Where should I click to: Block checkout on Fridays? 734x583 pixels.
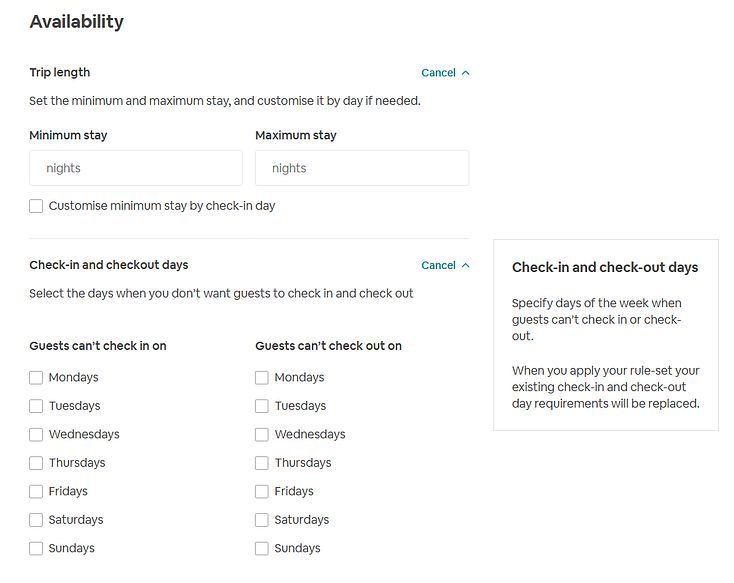[262, 492]
